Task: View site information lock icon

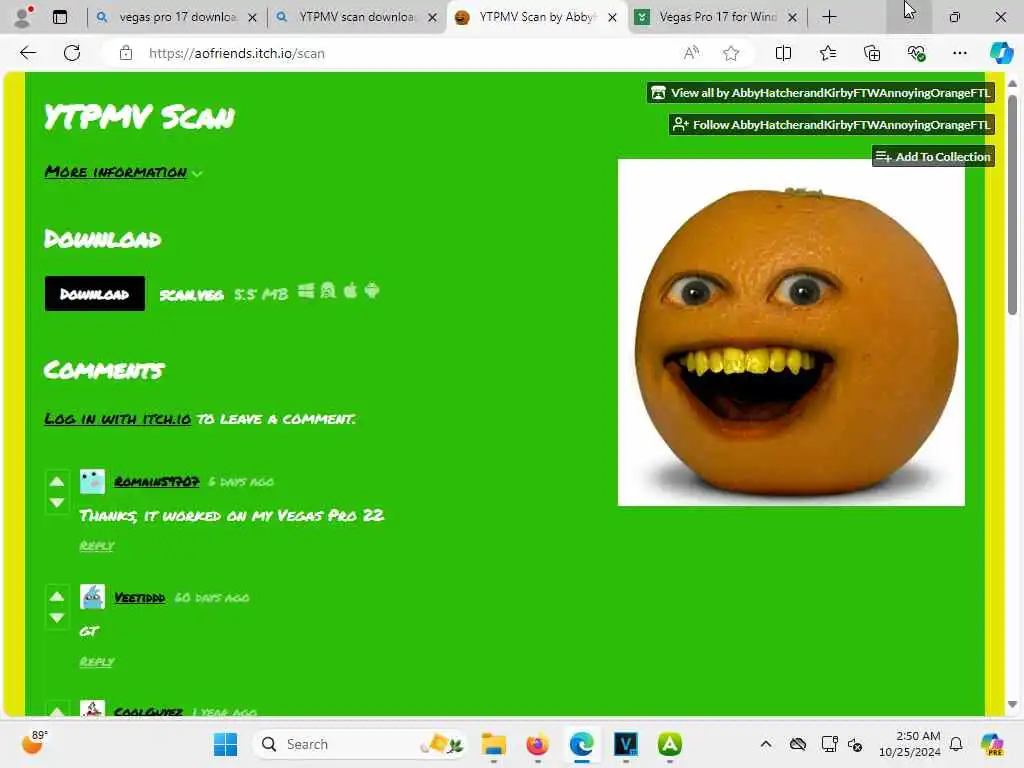Action: [x=126, y=53]
